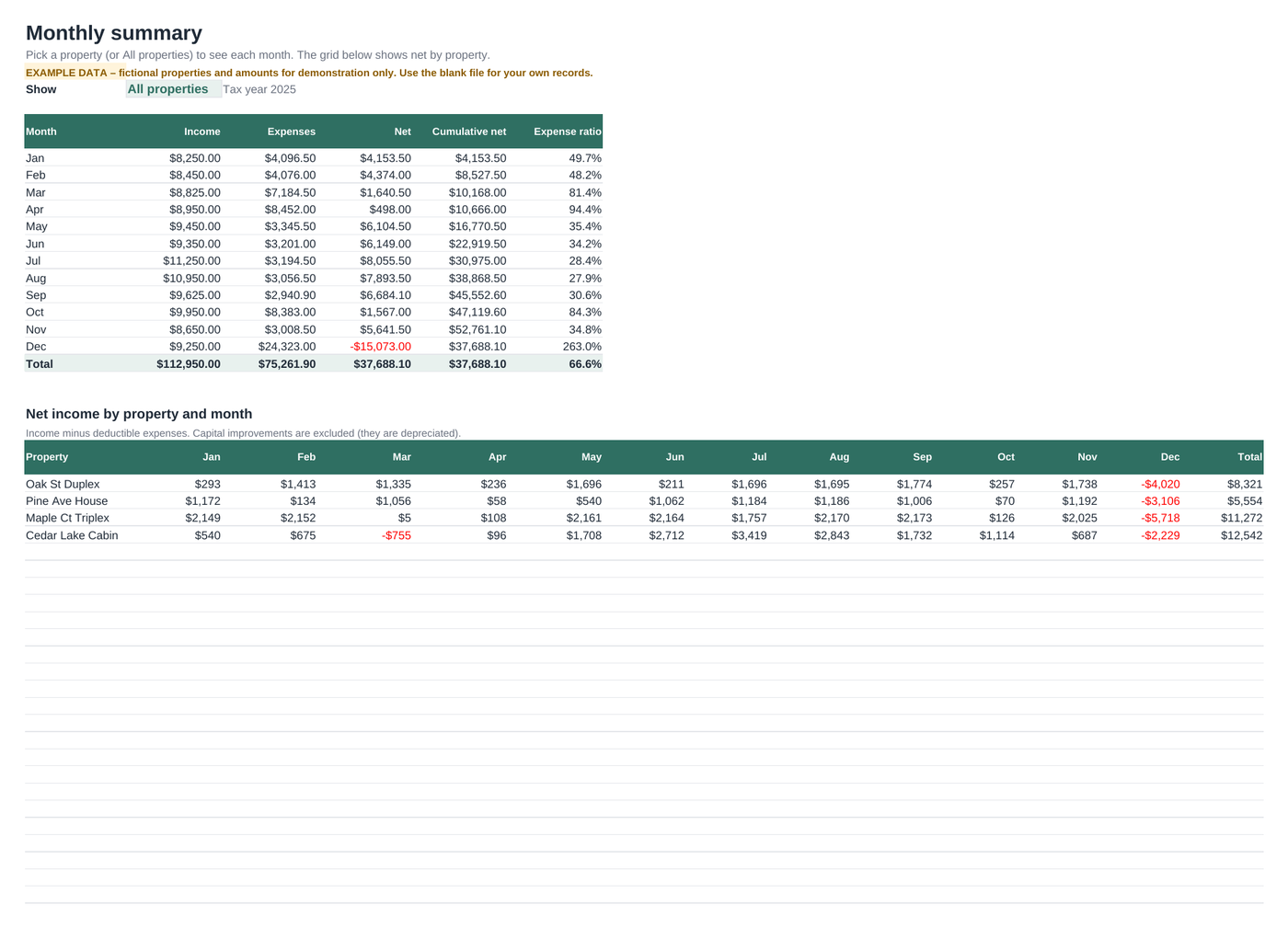Select Cedar Lake Cabin July "$3,419"
This screenshot has height=928, width=1288.
(749, 535)
